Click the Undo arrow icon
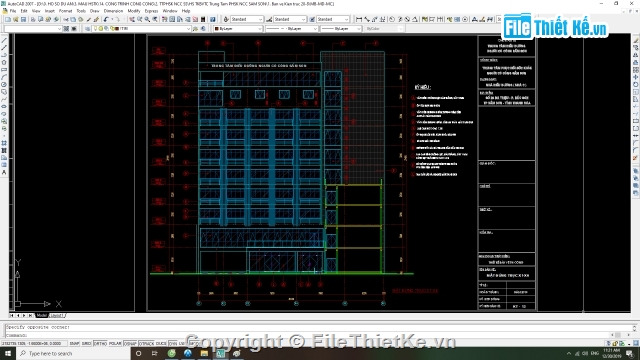640x360 pixels. 106,19
